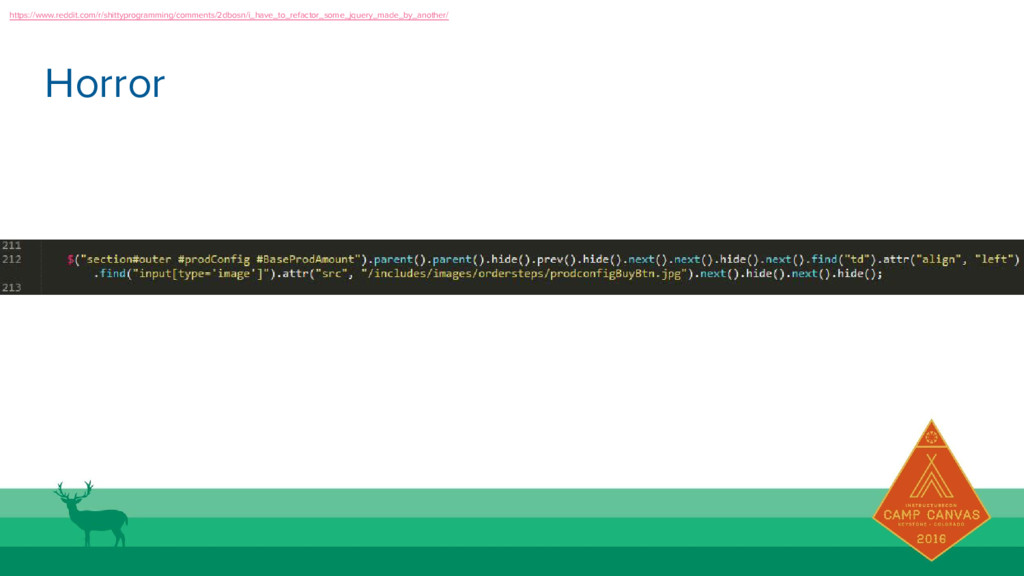Select the Horror slide title
Image resolution: width=1024 pixels, height=576 pixels.
point(104,84)
